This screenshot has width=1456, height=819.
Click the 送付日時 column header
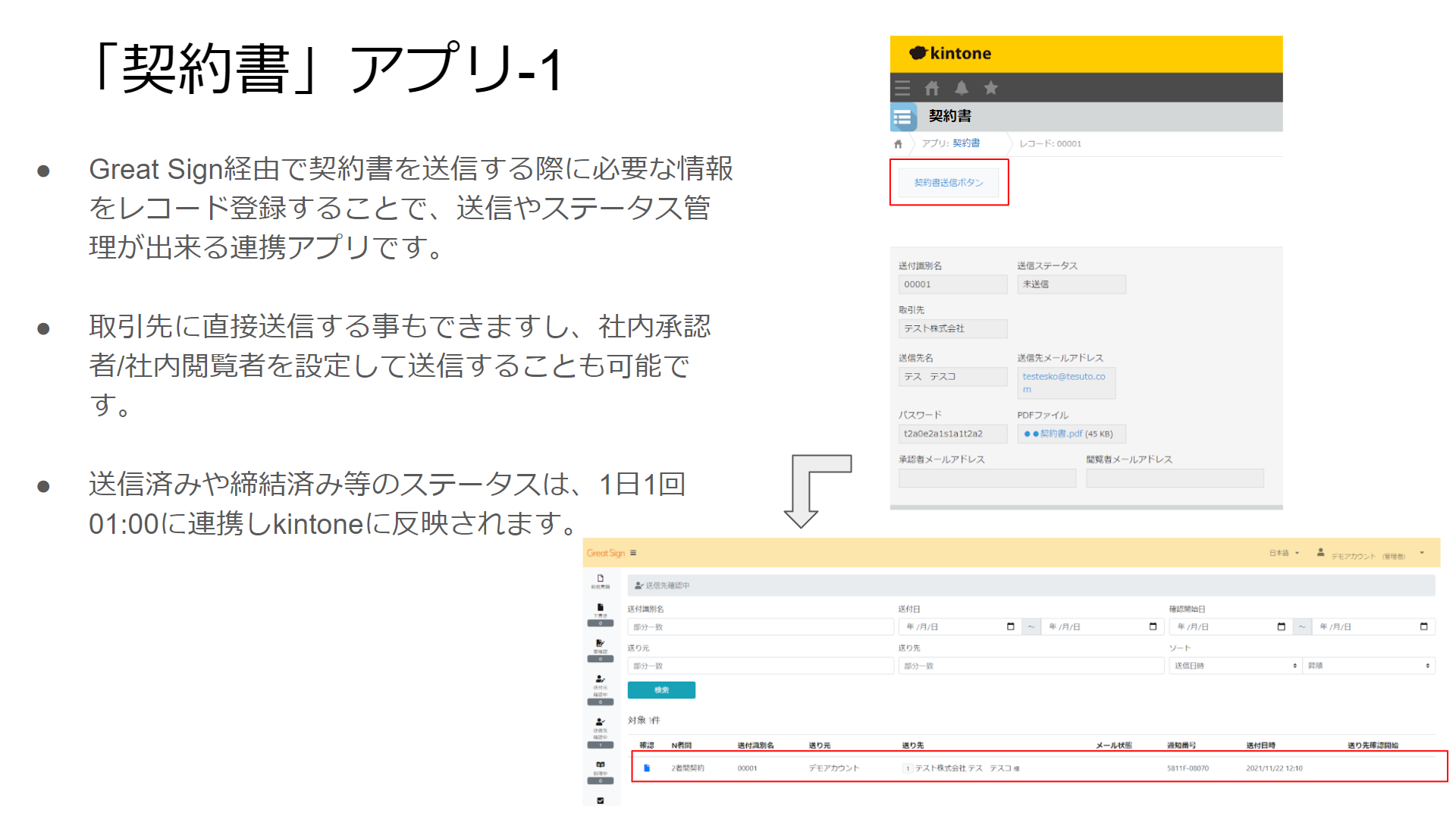click(1260, 745)
